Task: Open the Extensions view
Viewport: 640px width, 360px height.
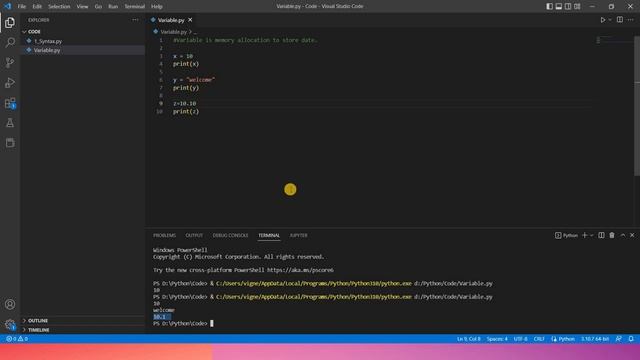Action: (10, 103)
